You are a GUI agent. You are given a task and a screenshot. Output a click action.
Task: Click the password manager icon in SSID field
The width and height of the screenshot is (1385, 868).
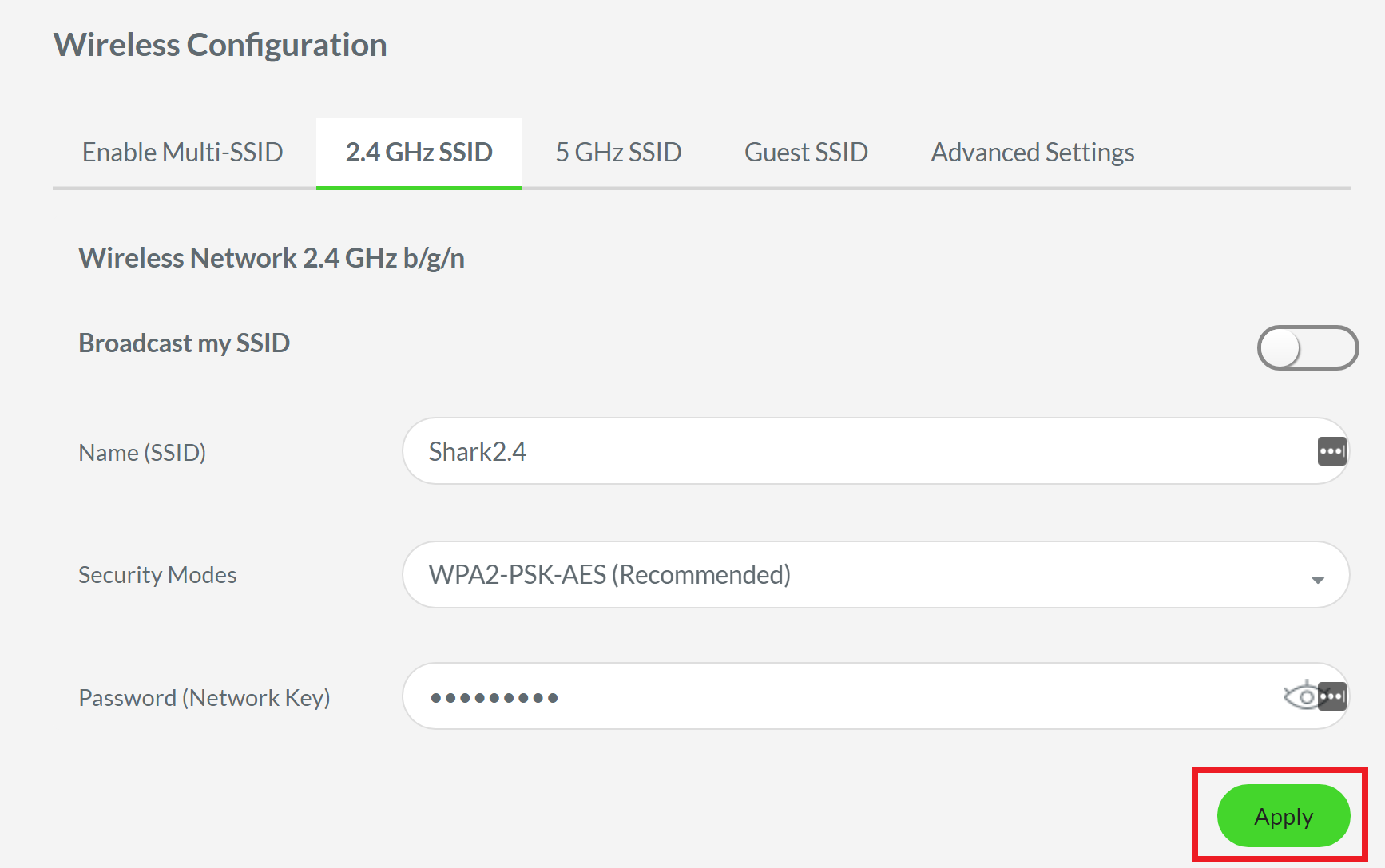tap(1331, 451)
